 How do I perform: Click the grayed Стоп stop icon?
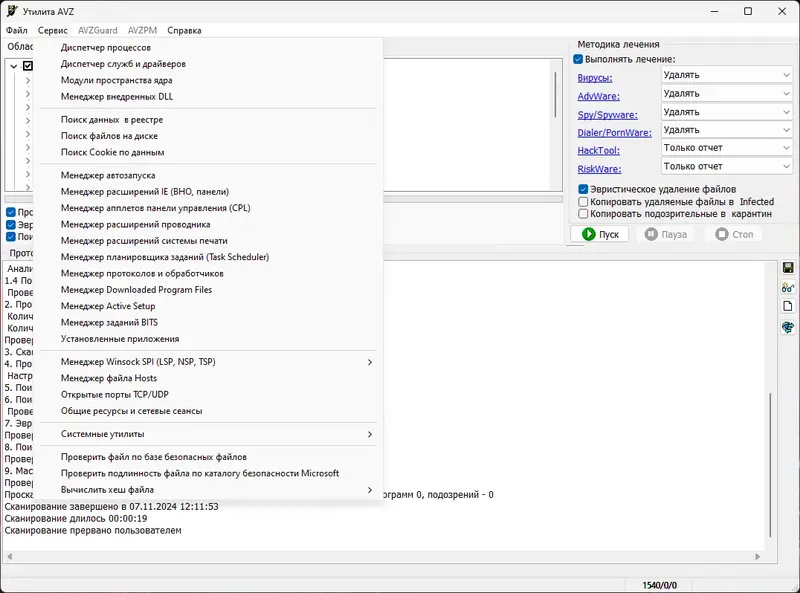click(721, 234)
